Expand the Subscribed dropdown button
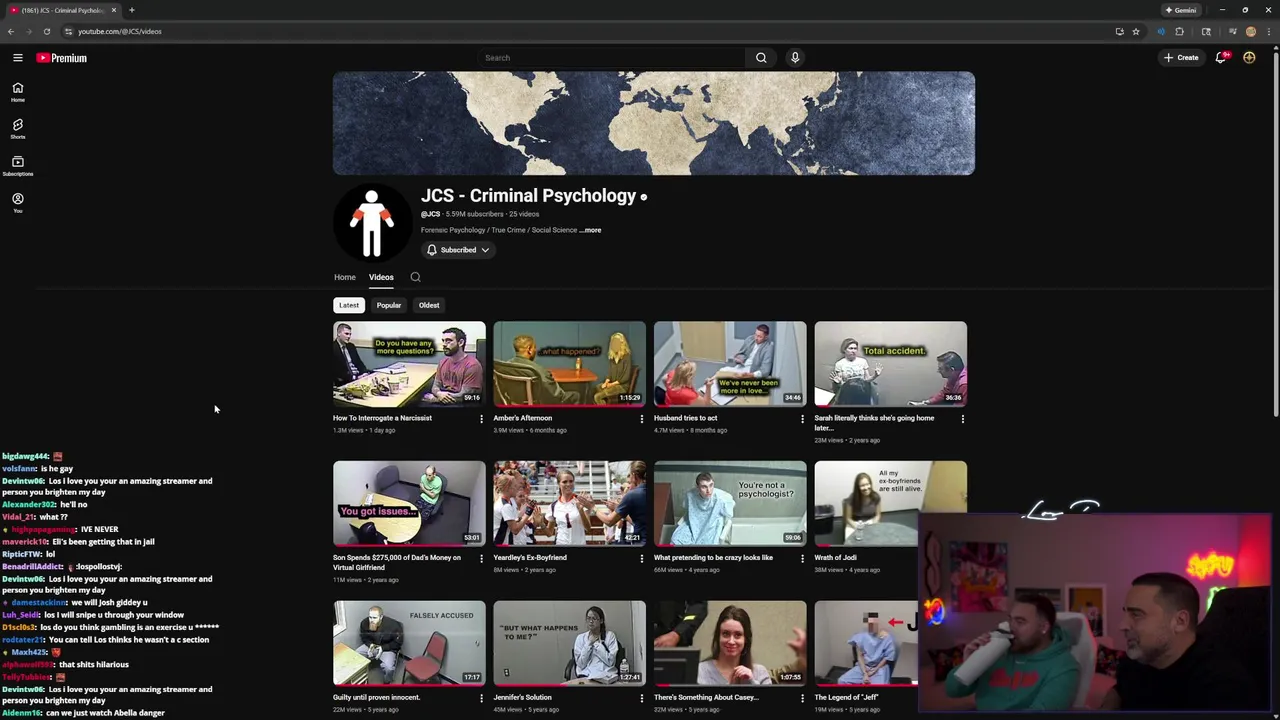 click(458, 250)
